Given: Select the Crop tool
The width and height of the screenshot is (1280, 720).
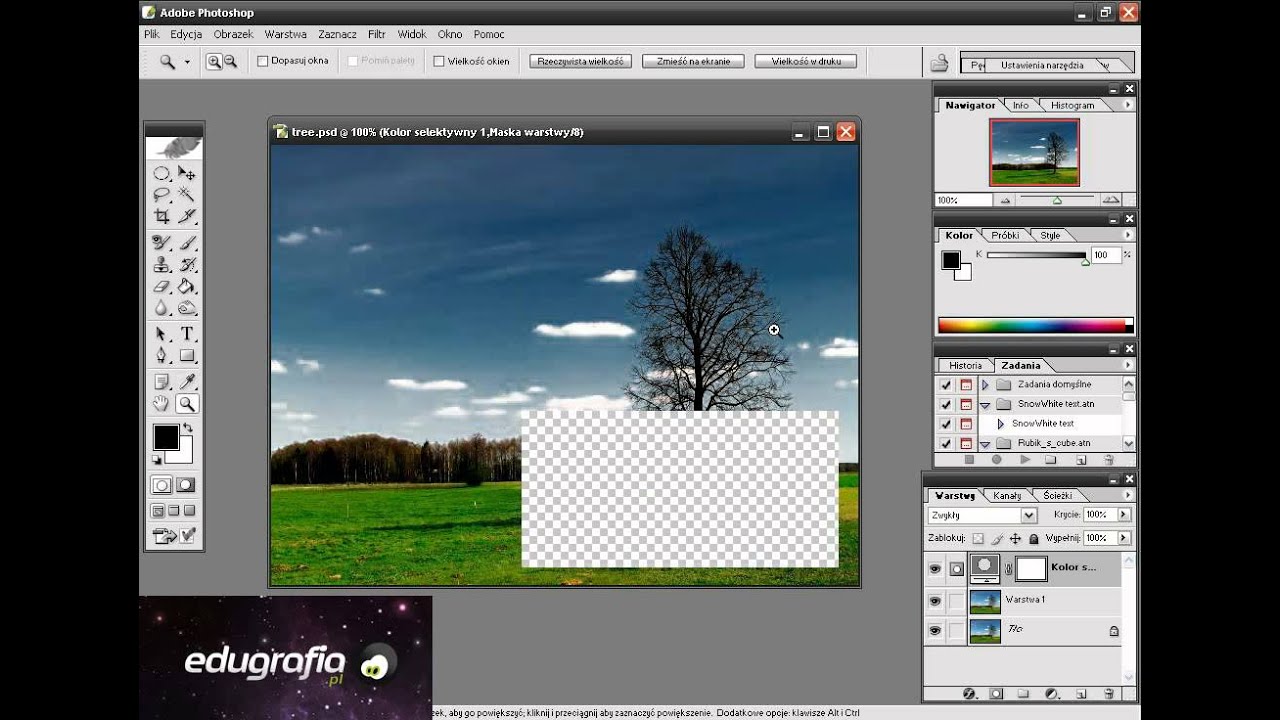Looking at the screenshot, I should point(161,216).
